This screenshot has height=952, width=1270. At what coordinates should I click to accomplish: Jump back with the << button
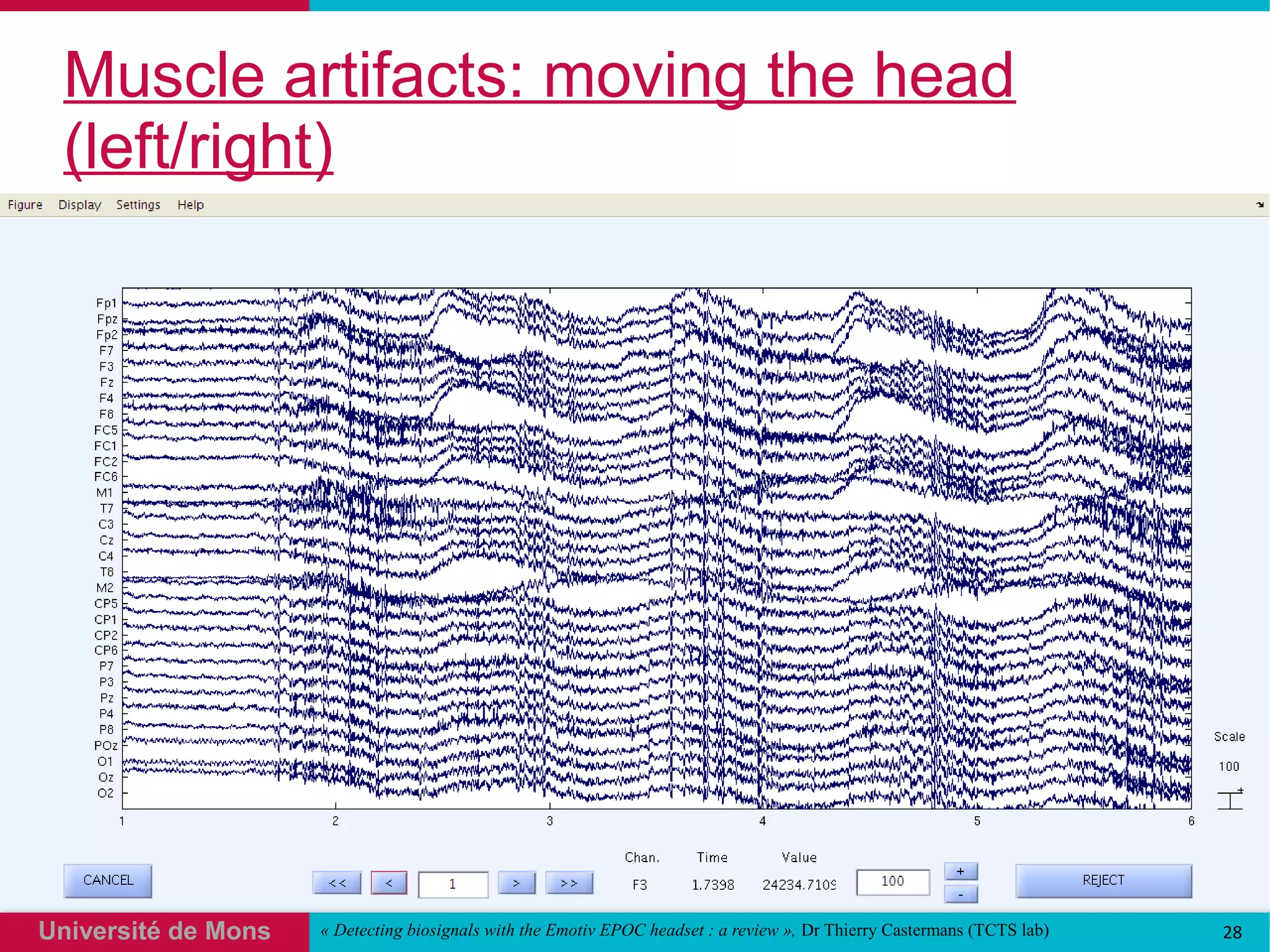tap(337, 883)
